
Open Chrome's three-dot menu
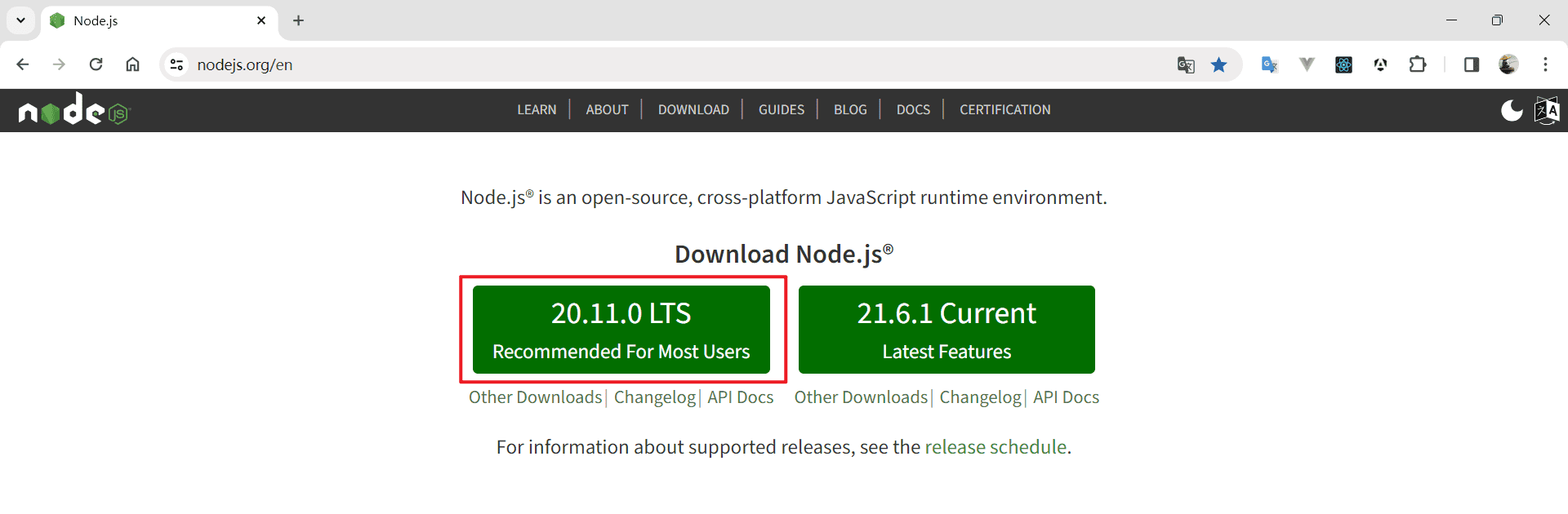(1545, 64)
